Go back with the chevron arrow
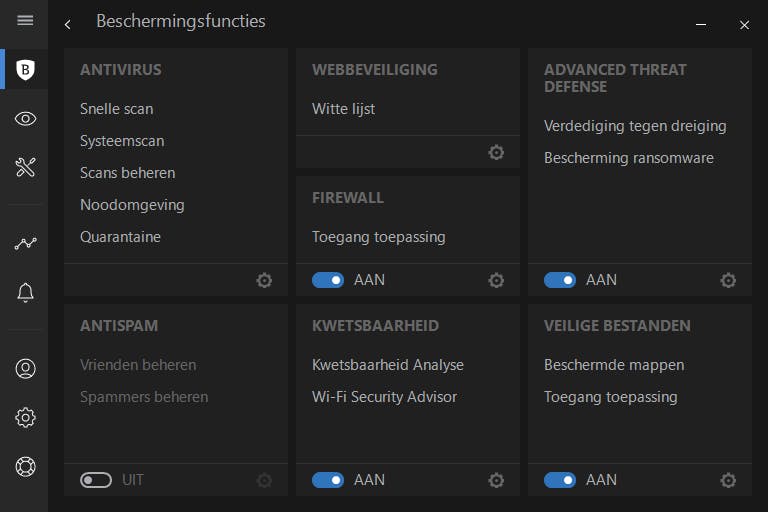 click(67, 24)
